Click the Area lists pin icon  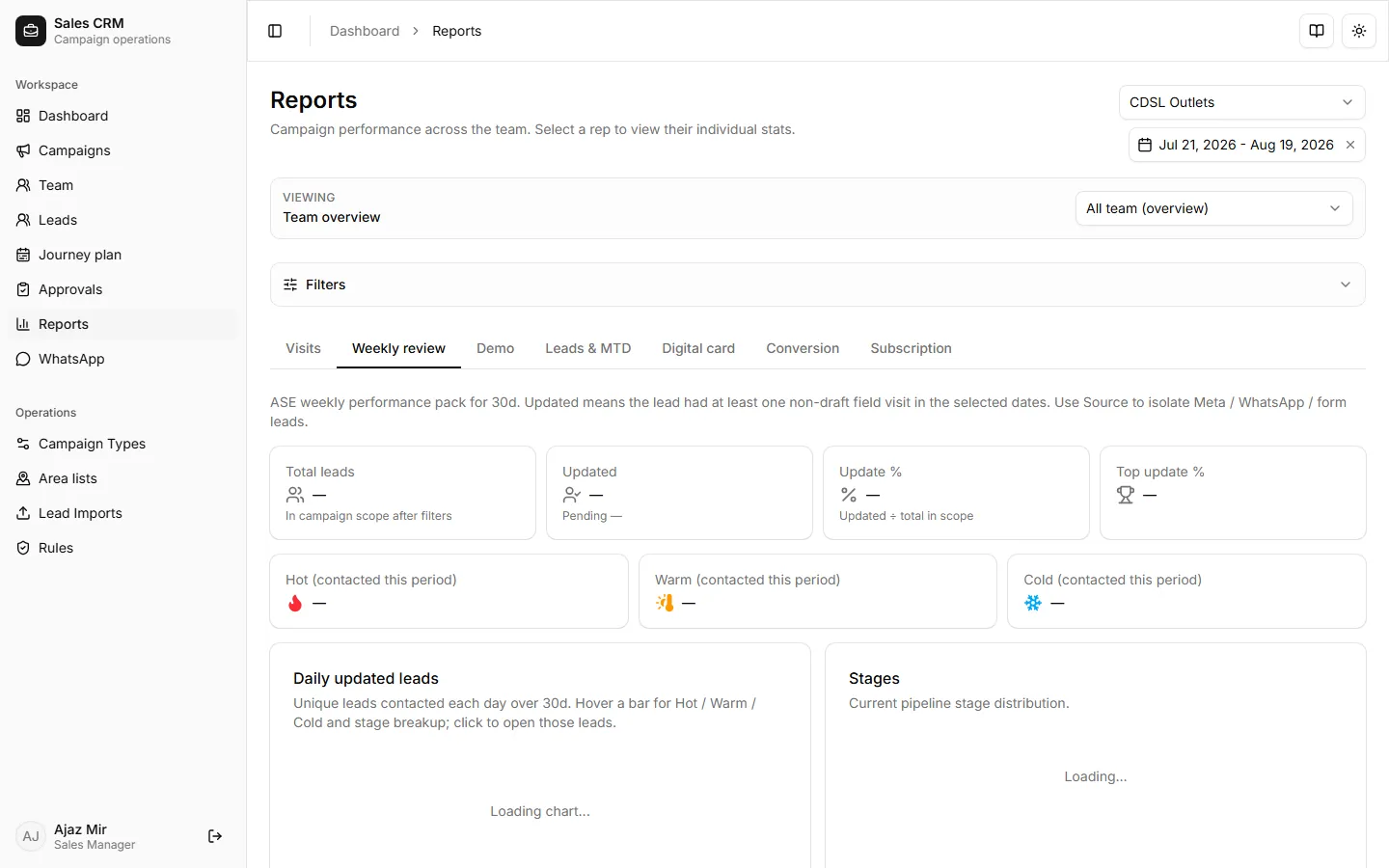(x=23, y=478)
